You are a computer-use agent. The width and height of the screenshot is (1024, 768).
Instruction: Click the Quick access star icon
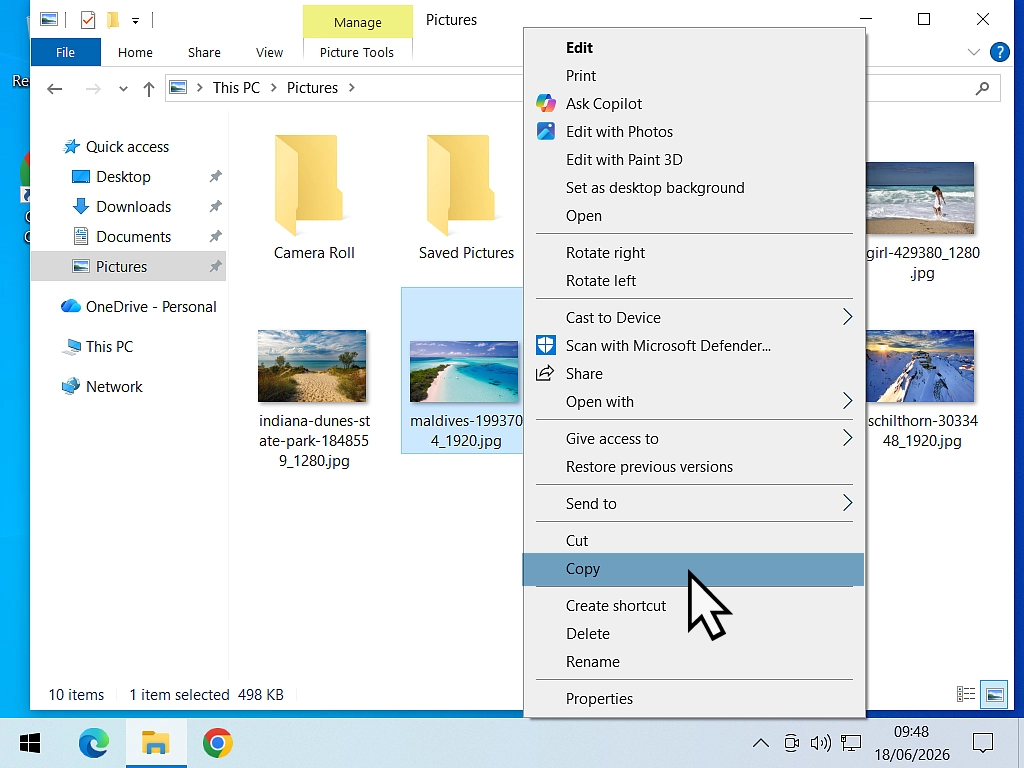click(x=71, y=146)
